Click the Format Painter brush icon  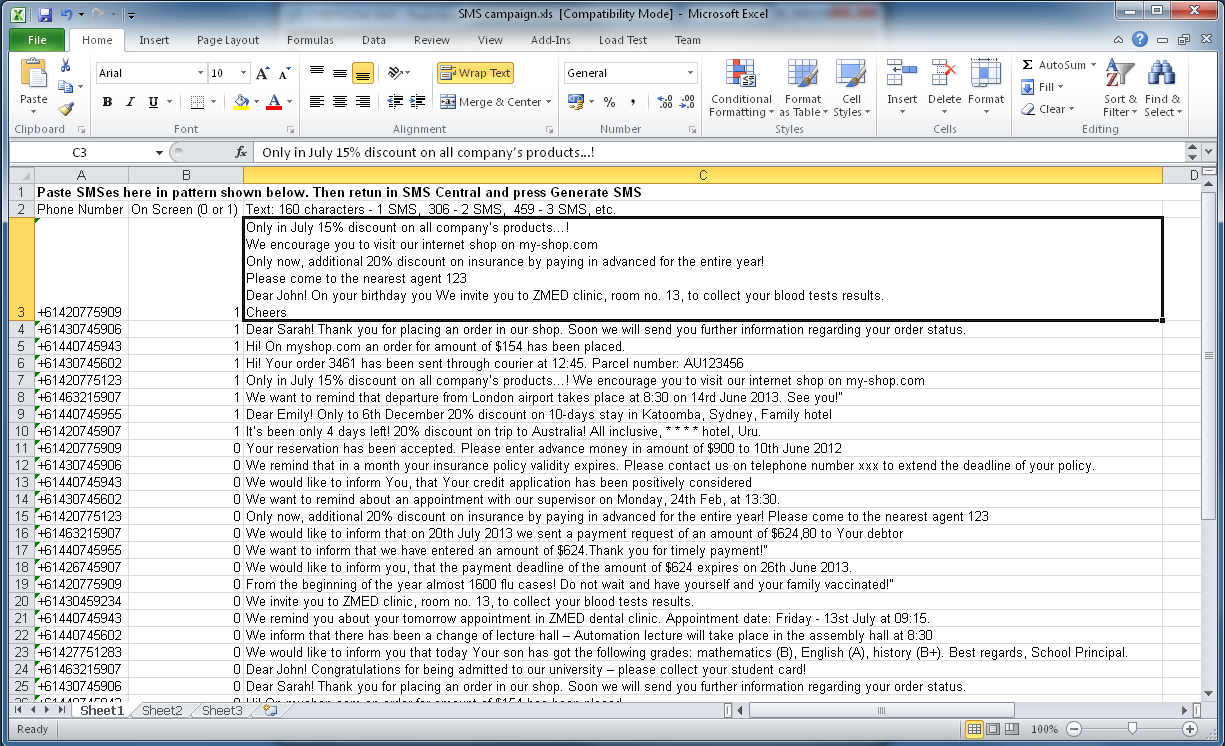pyautogui.click(x=66, y=109)
